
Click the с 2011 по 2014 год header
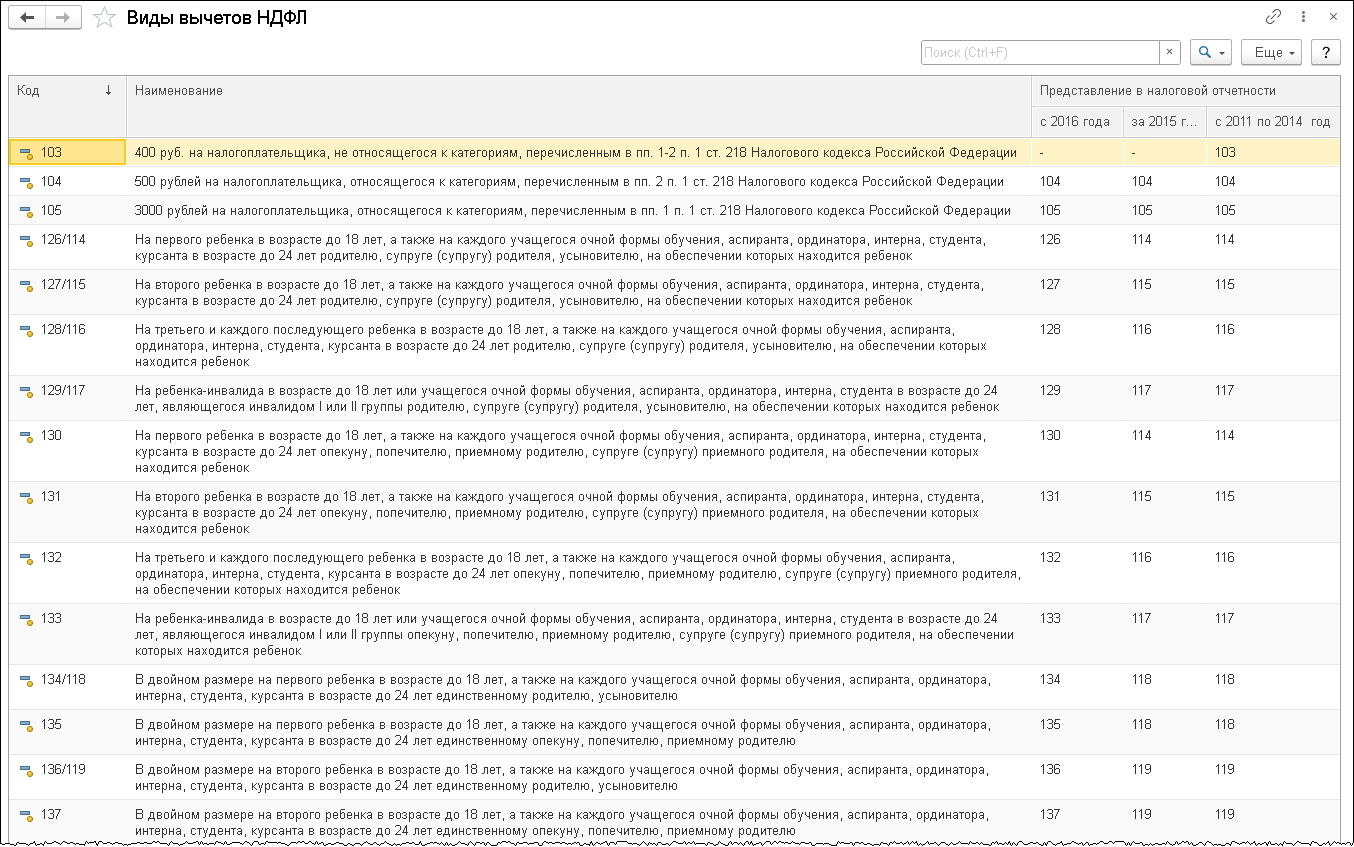[1273, 121]
